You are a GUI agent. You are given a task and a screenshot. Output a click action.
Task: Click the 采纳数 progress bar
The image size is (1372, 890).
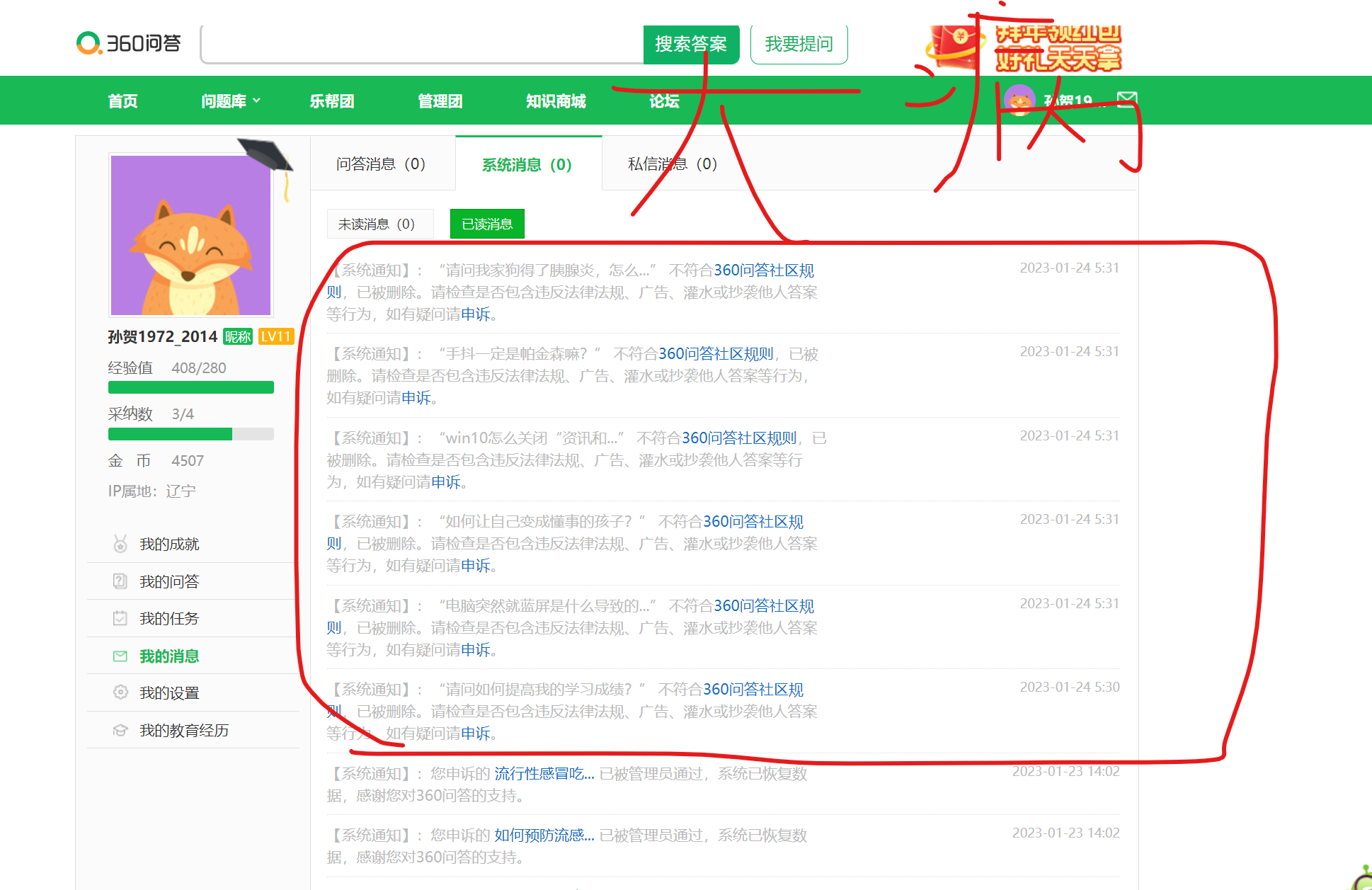point(191,434)
